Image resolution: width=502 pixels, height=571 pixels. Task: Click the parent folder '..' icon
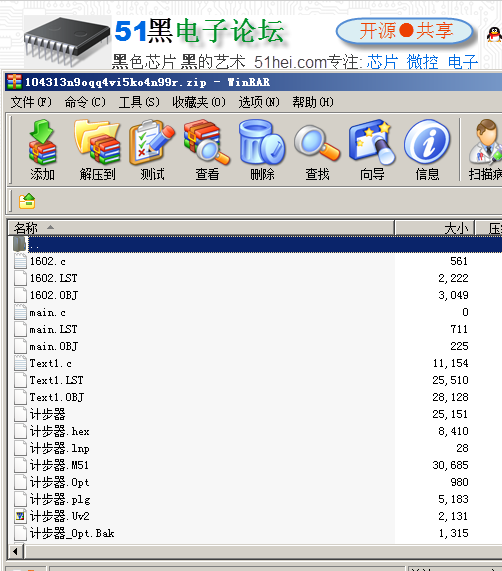point(20,244)
